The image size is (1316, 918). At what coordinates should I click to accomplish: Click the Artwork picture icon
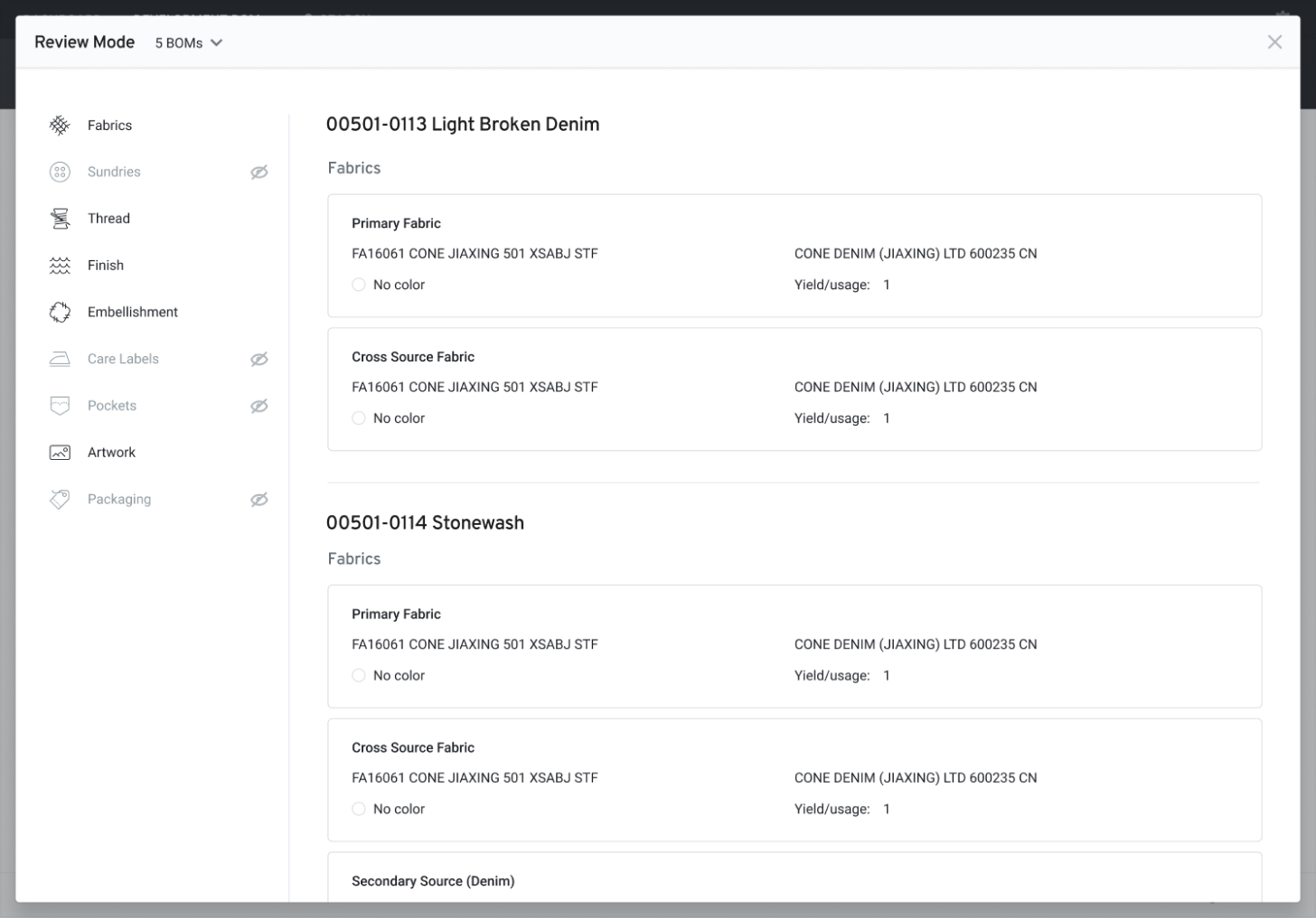click(60, 453)
